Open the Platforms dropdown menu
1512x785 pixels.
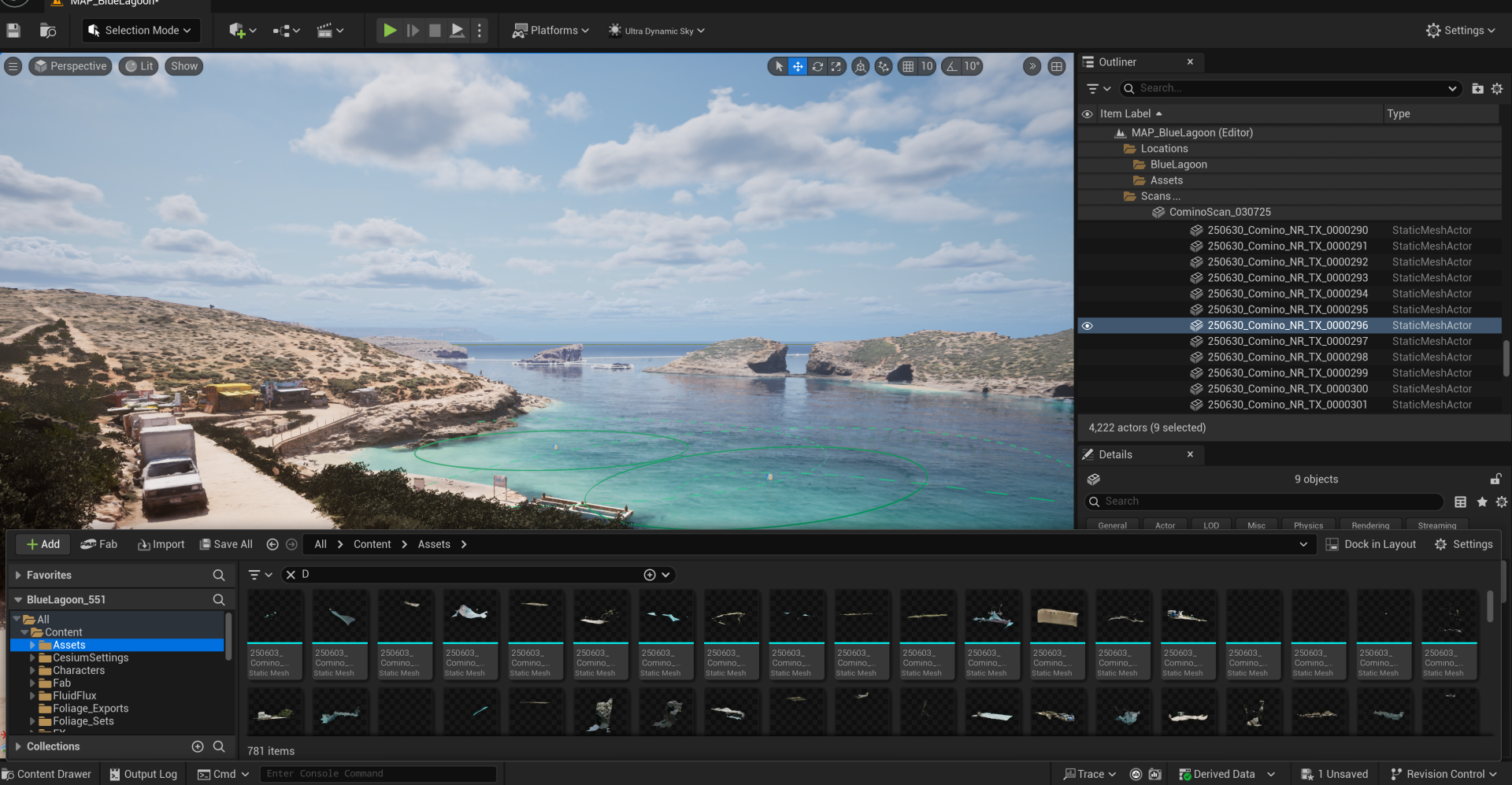(550, 31)
